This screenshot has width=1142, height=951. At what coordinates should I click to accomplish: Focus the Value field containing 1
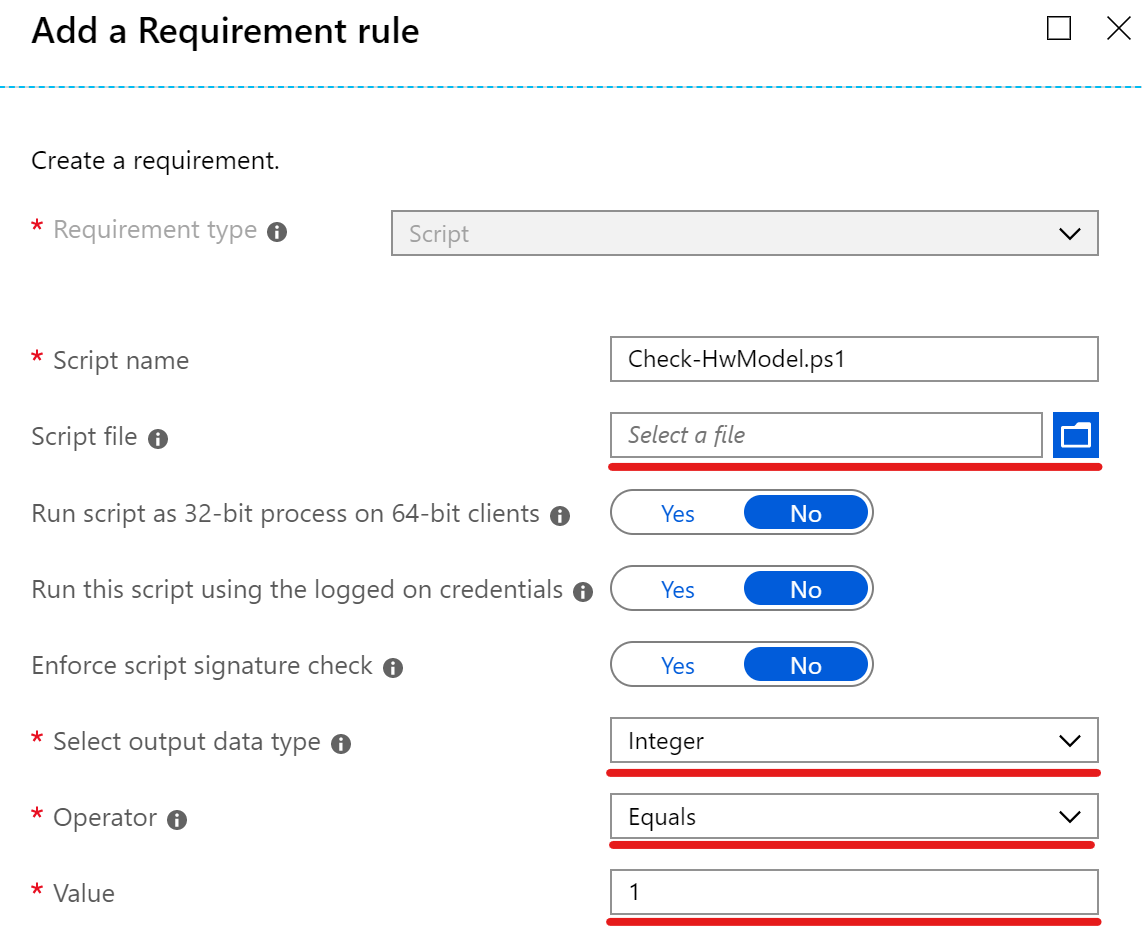853,892
